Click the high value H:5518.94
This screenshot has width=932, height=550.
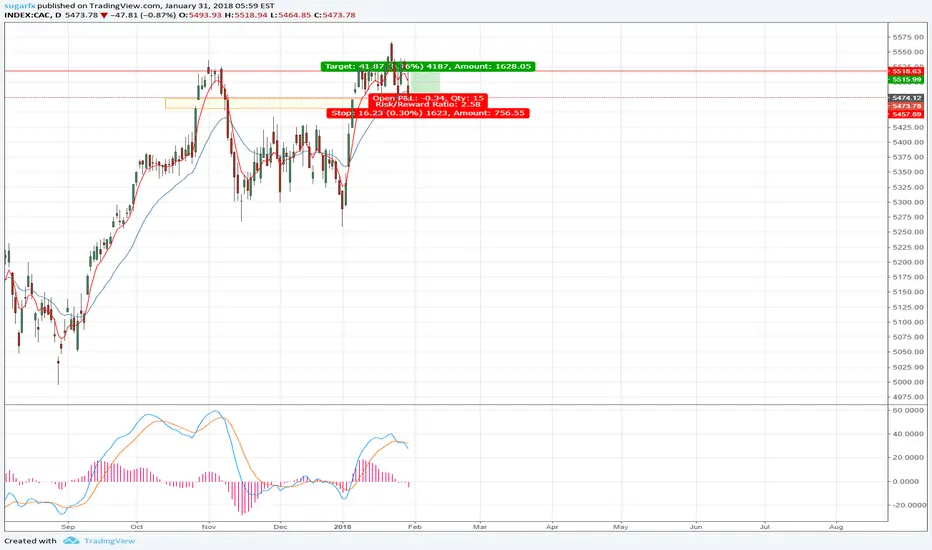(247, 15)
